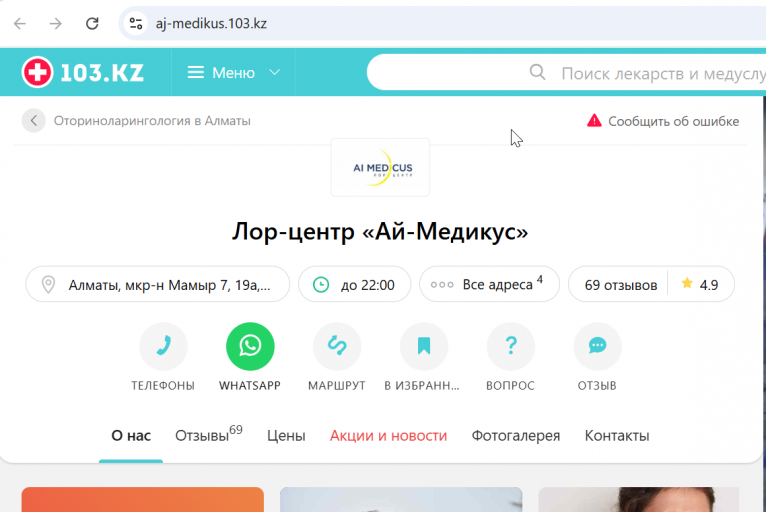
Task: Open the Цены tab
Action: 286,436
